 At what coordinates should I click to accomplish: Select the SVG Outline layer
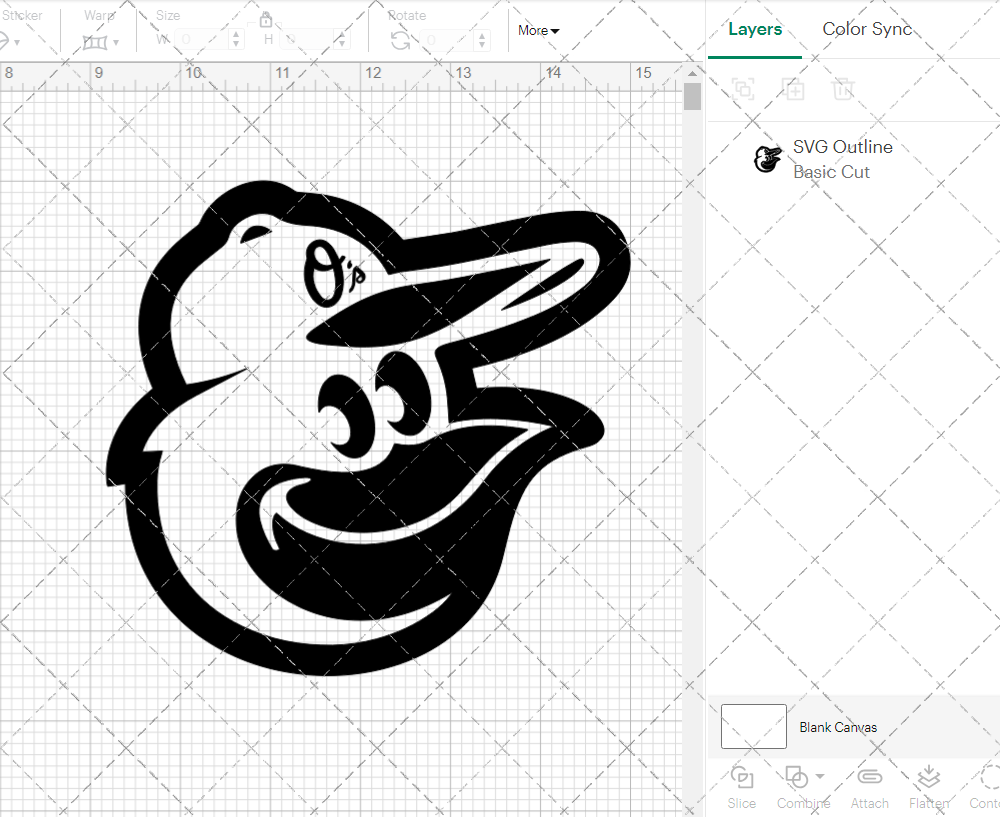pyautogui.click(x=842, y=159)
